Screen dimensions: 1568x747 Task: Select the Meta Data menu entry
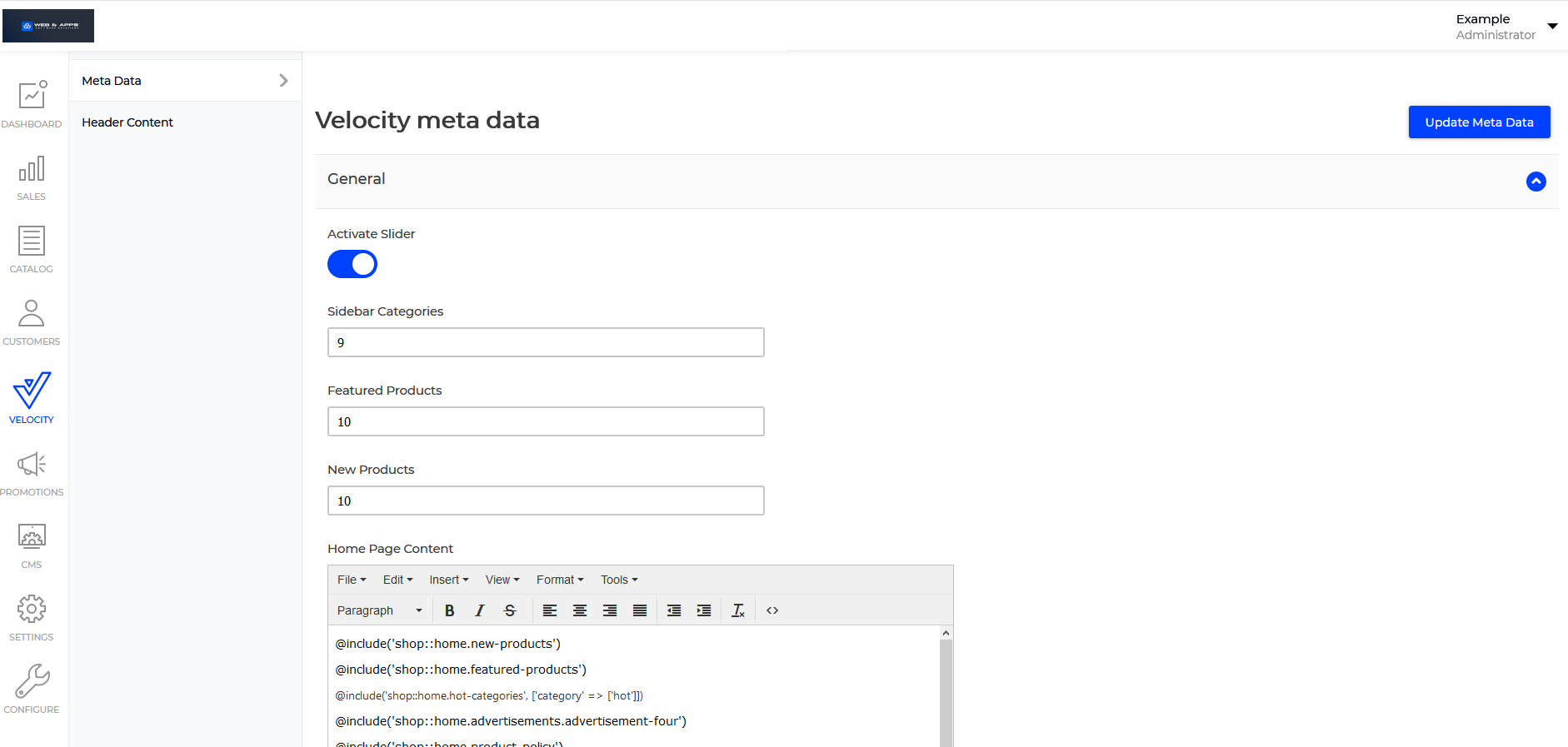pyautogui.click(x=185, y=81)
